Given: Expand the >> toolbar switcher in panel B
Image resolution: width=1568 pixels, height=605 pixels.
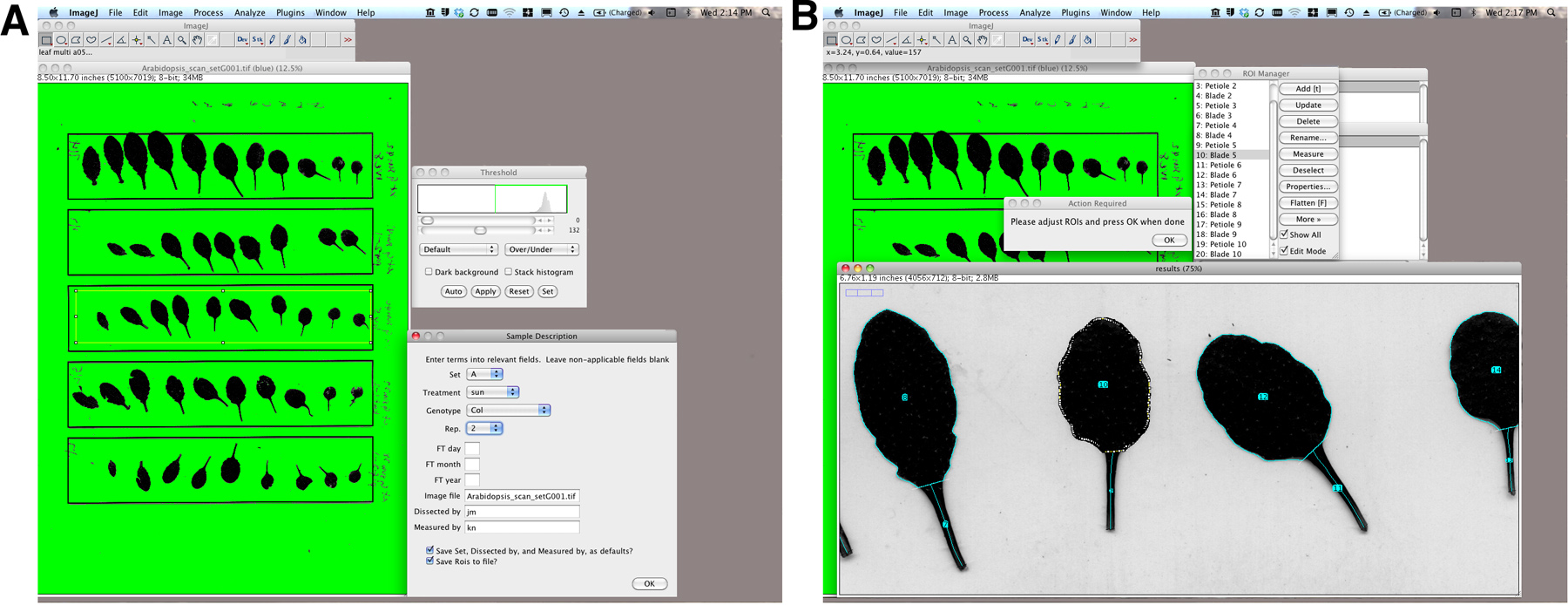Looking at the screenshot, I should tap(1132, 40).
